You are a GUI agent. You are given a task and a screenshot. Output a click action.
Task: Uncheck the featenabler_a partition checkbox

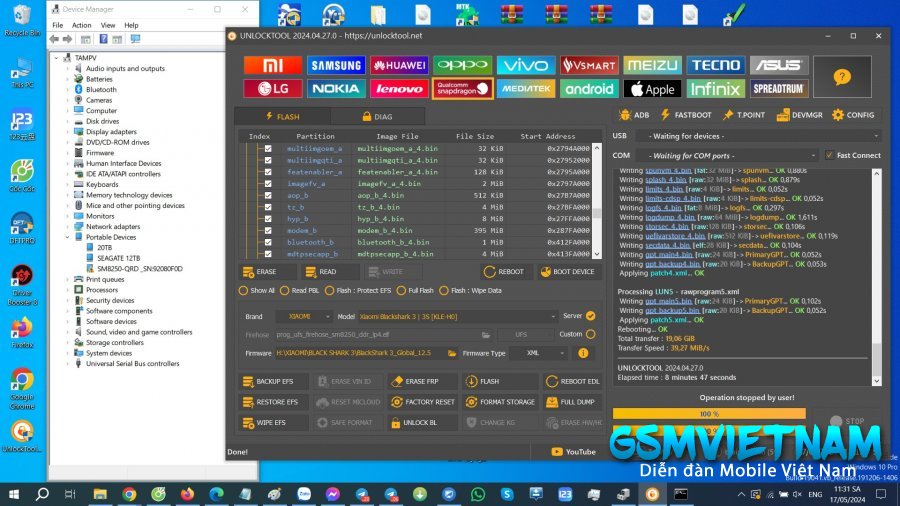tap(268, 172)
